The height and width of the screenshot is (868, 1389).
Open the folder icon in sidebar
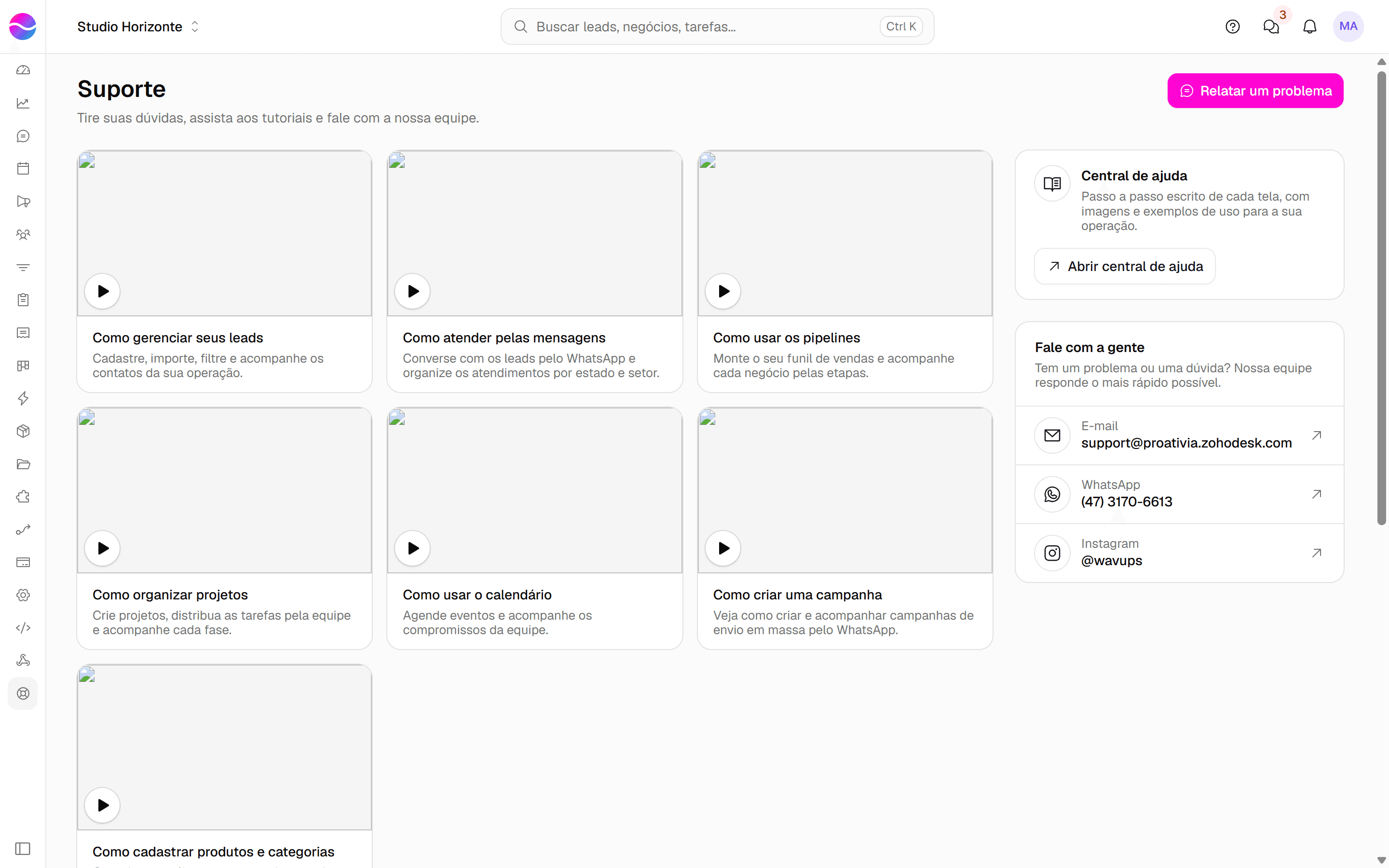(x=23, y=464)
